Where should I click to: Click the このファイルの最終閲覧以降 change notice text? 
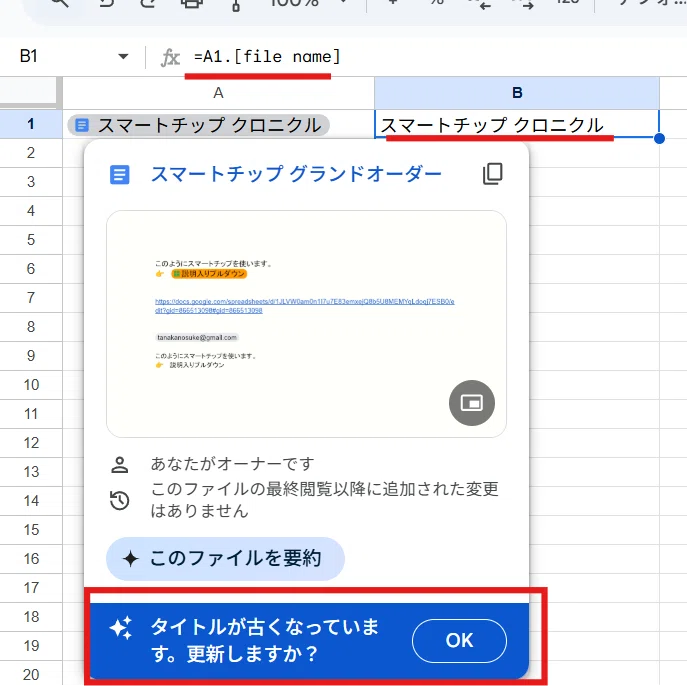click(x=325, y=500)
